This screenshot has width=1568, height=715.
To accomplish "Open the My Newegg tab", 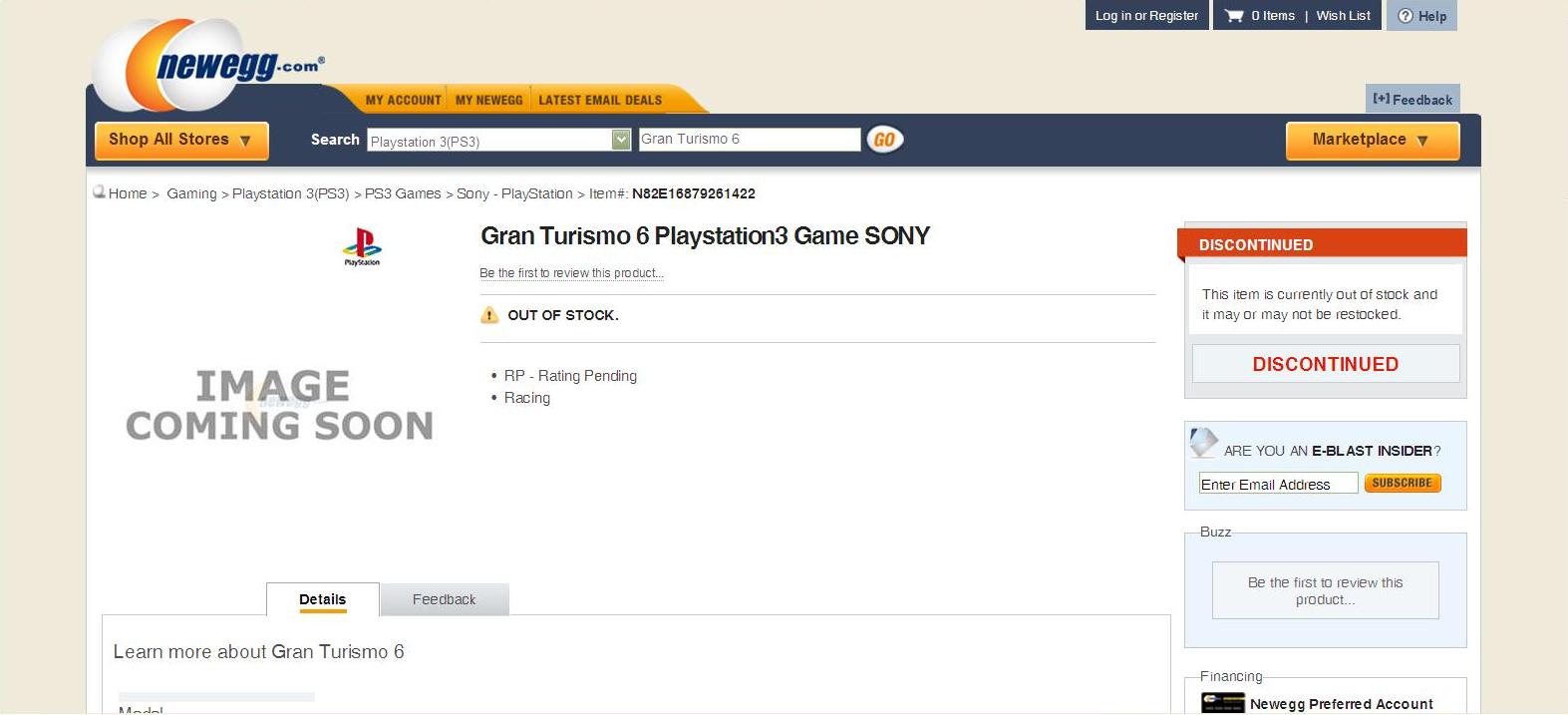I will [x=489, y=100].
